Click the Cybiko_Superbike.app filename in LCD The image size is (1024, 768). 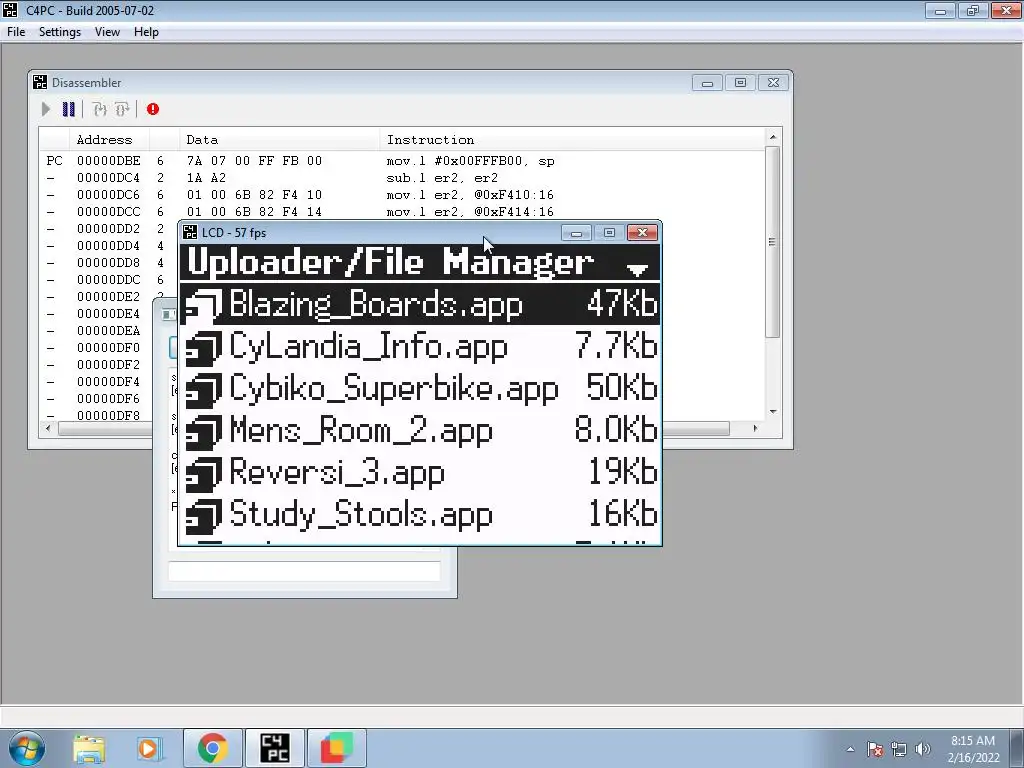click(394, 390)
